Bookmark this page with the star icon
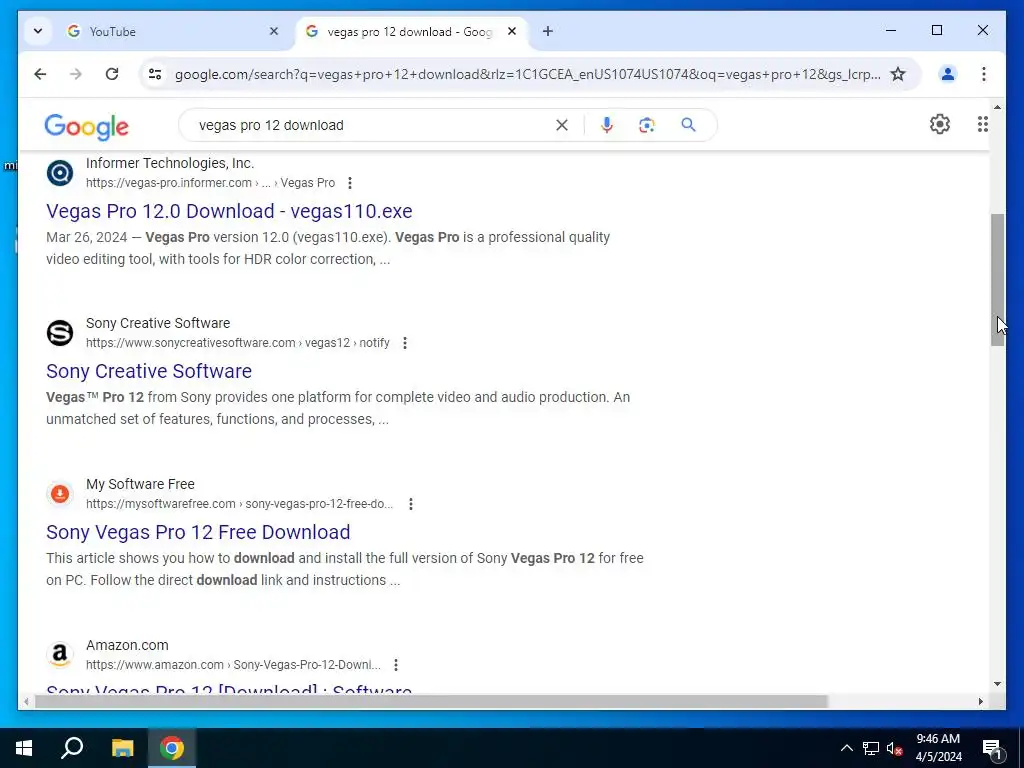This screenshot has height=768, width=1024. tap(898, 74)
